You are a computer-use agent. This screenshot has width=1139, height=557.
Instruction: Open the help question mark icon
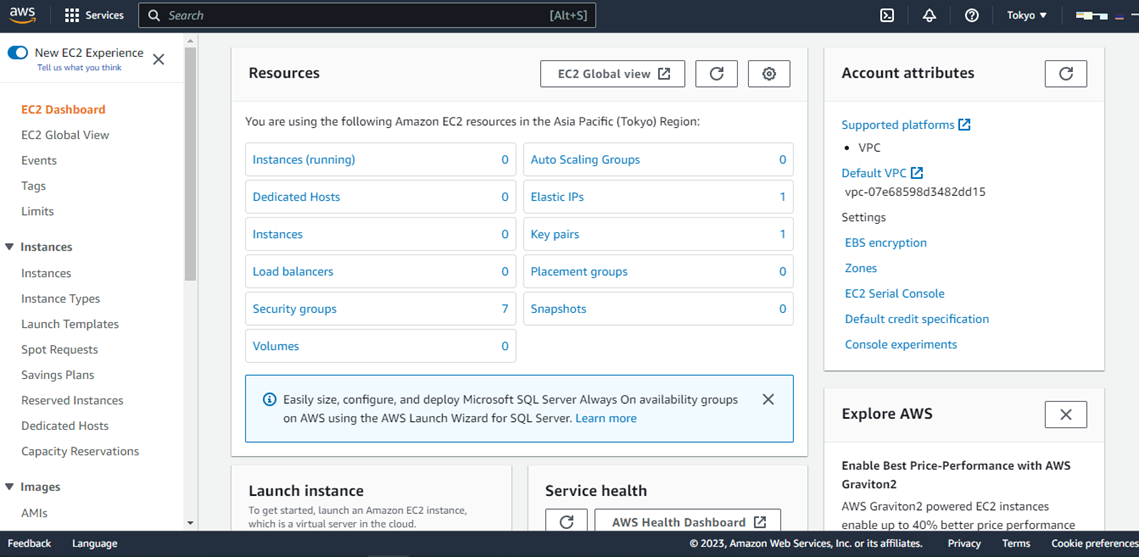pos(972,15)
